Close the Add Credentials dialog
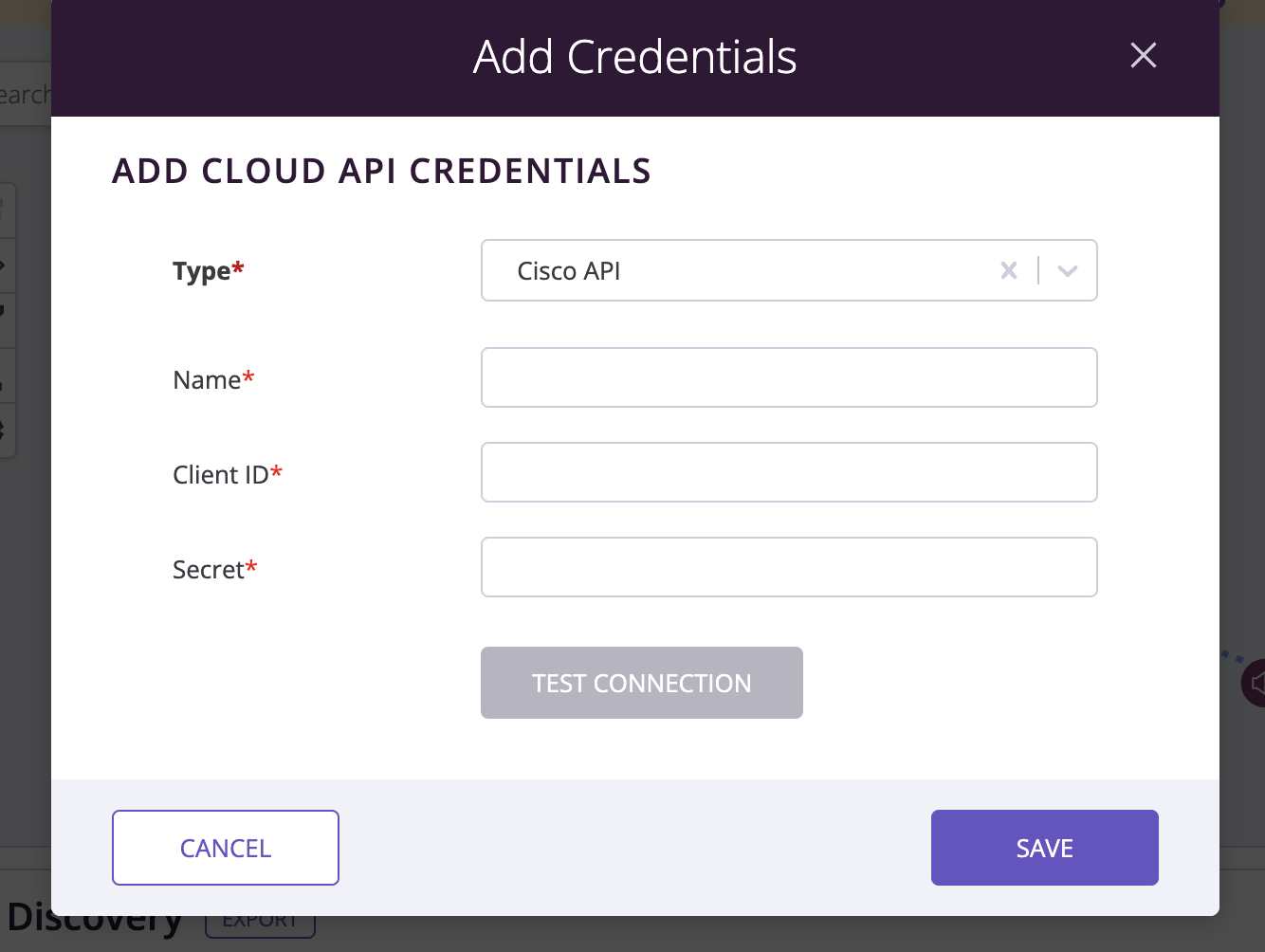1265x952 pixels. [1144, 55]
